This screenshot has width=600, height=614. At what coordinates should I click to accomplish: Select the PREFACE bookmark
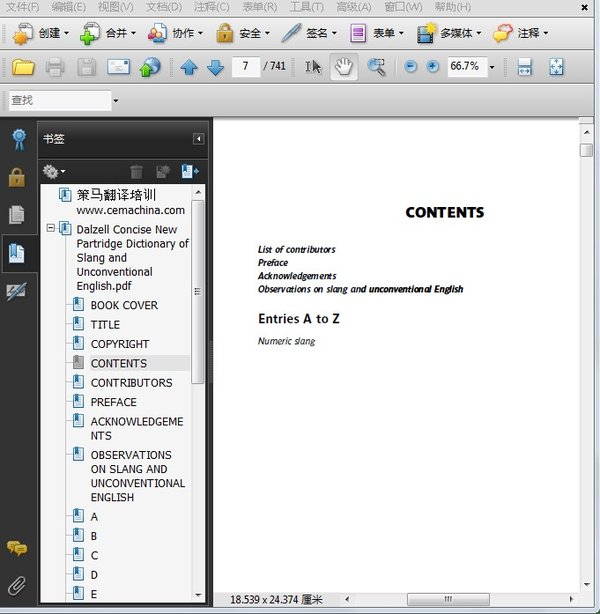click(113, 402)
